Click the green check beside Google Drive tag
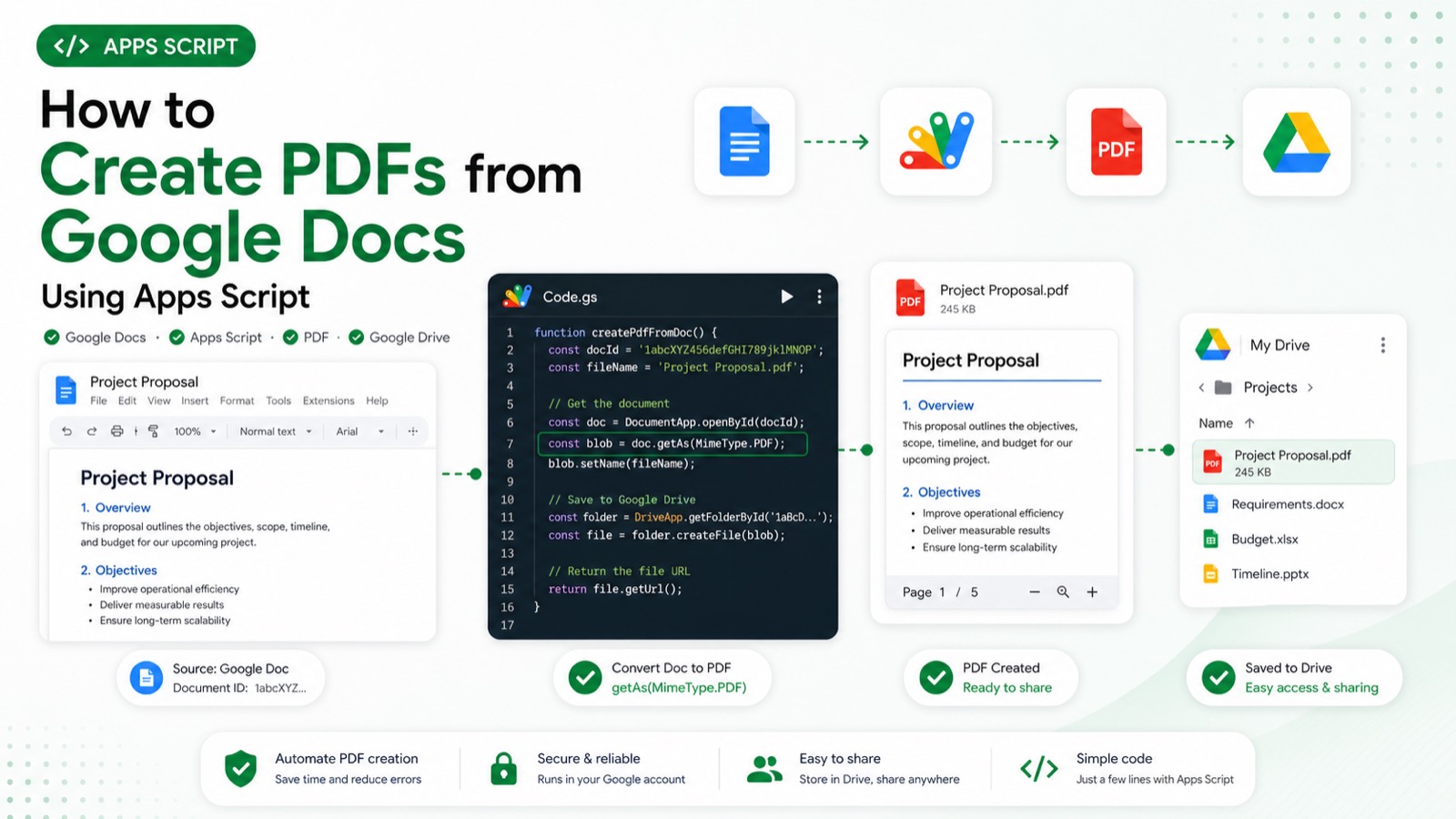 [x=357, y=337]
